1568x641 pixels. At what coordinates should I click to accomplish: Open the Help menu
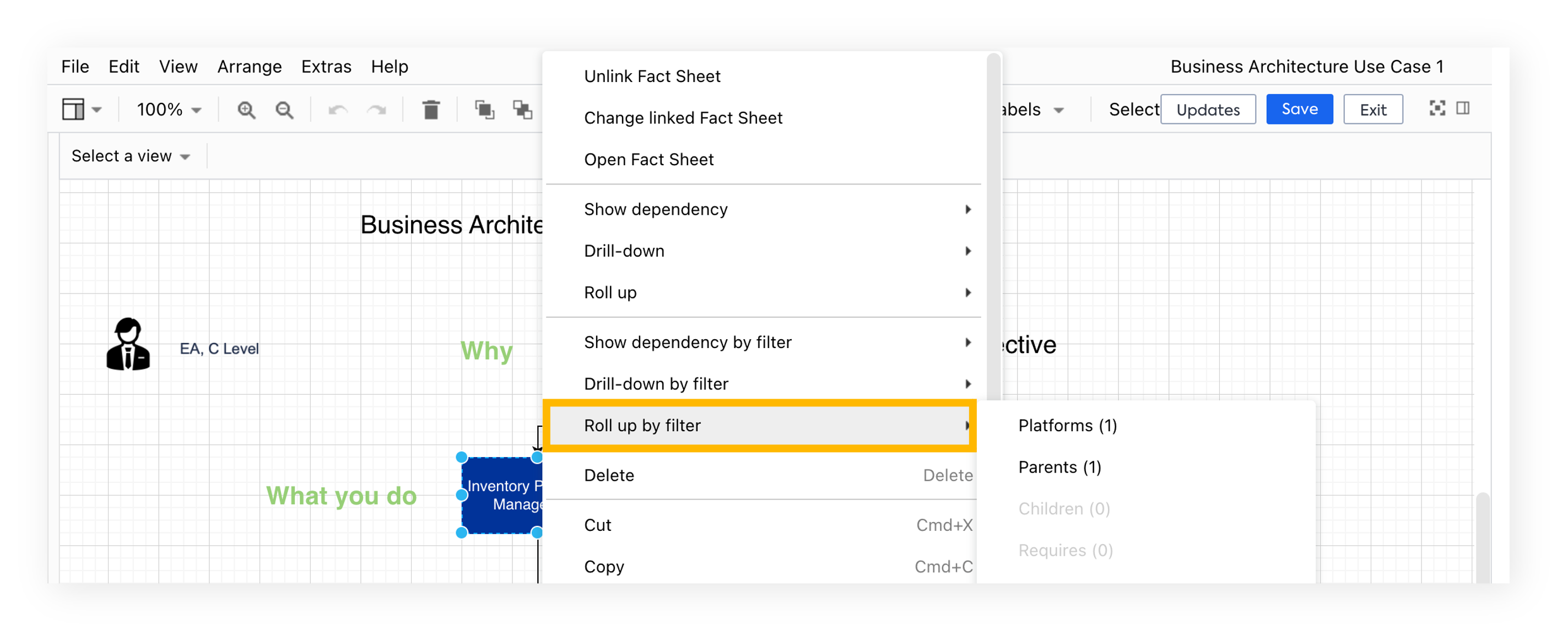(x=389, y=66)
